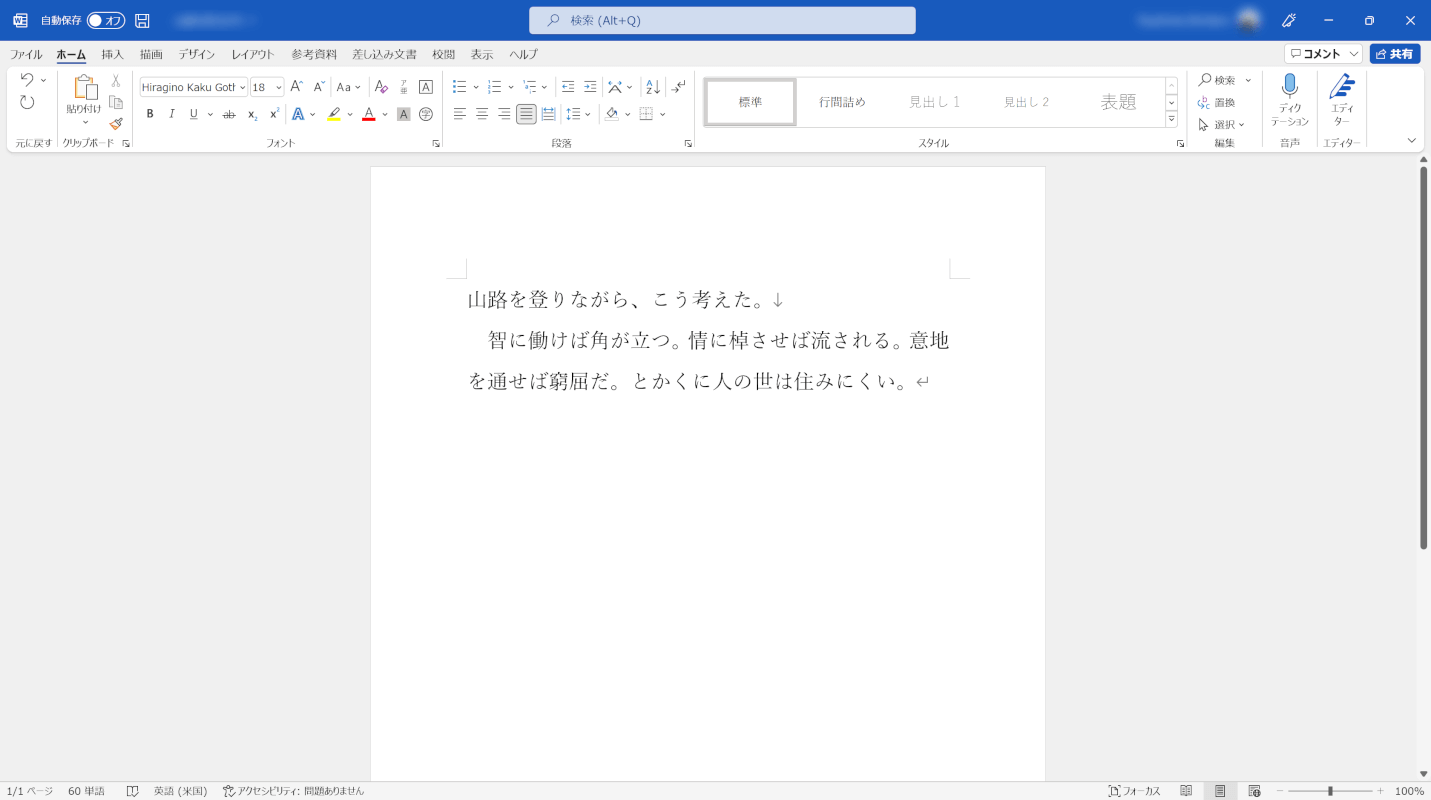The height and width of the screenshot is (800, 1431).
Task: Show or hide paragraph marks
Action: tap(679, 87)
